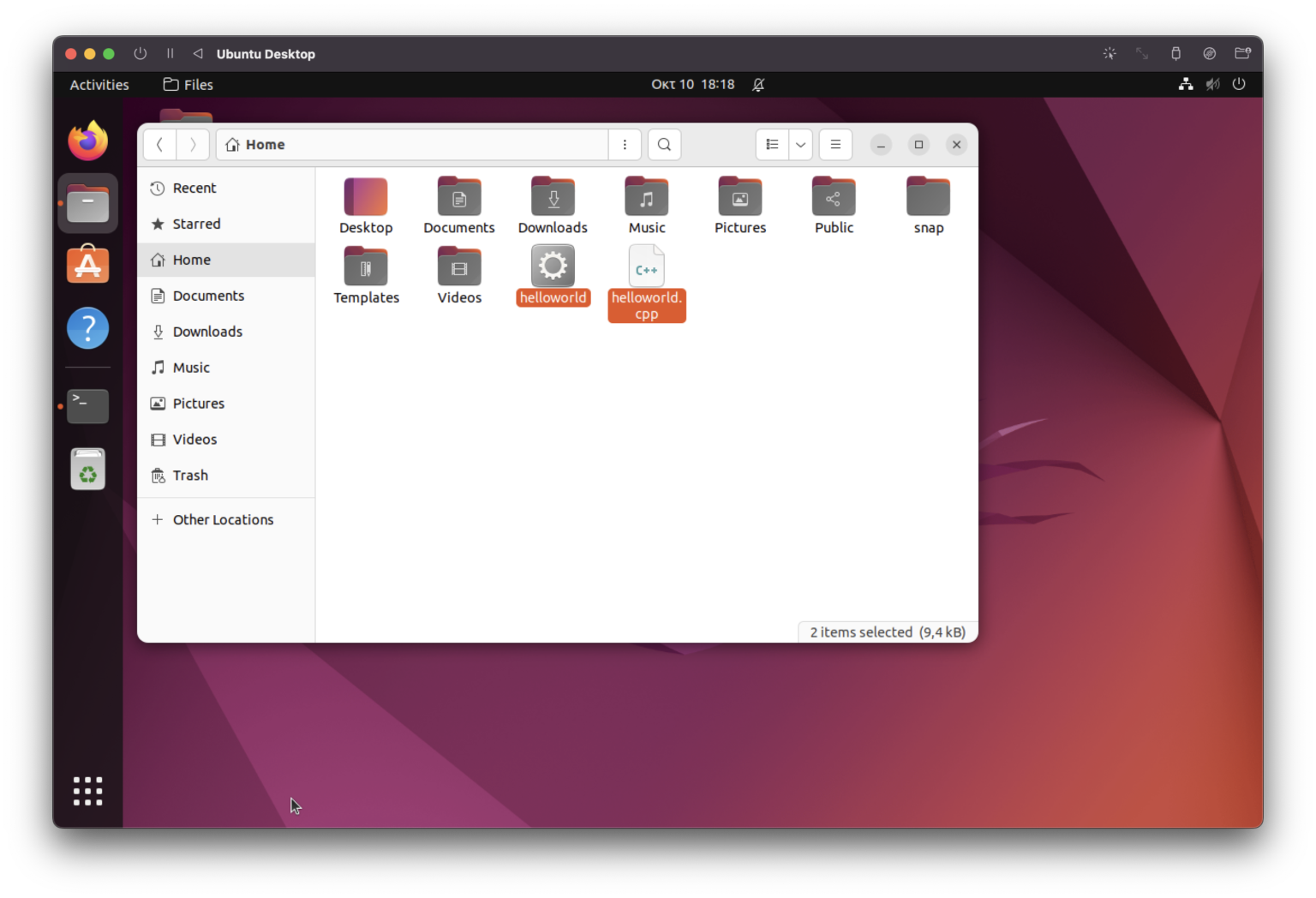Click the search magnifier in Files toolbar
1316x898 pixels.
(x=664, y=145)
